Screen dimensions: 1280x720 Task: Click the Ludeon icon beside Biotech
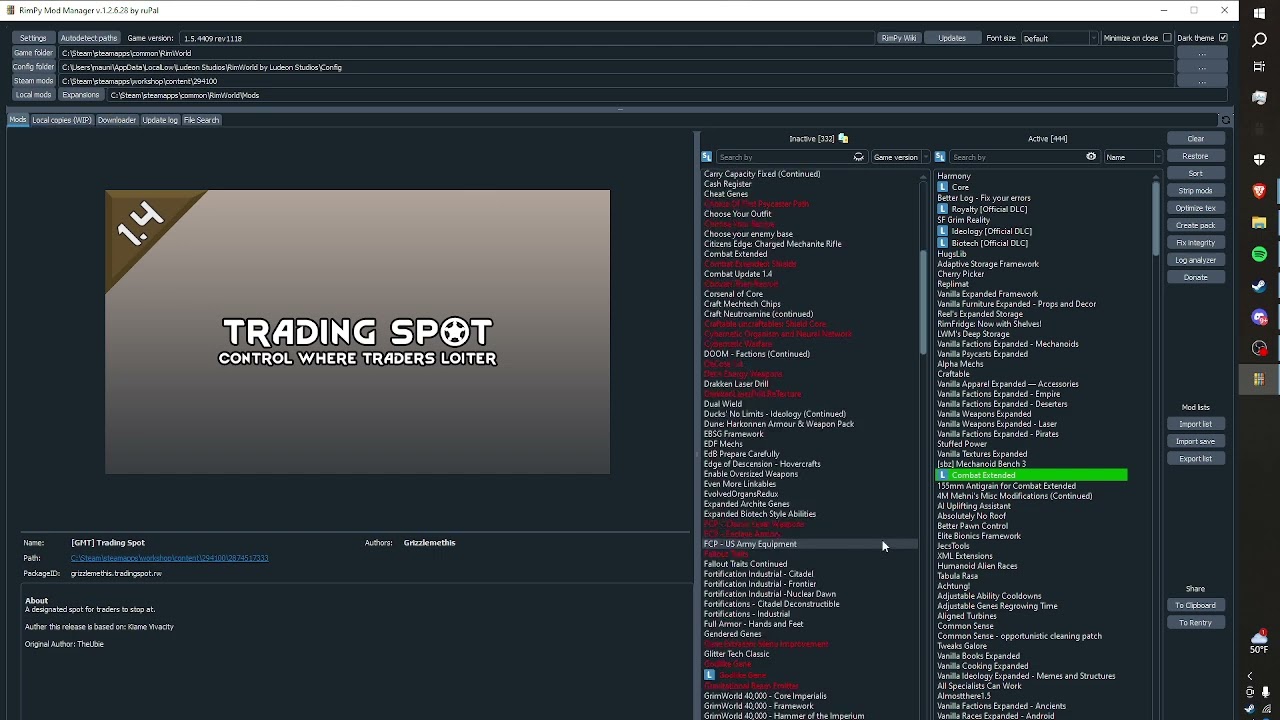coord(943,242)
